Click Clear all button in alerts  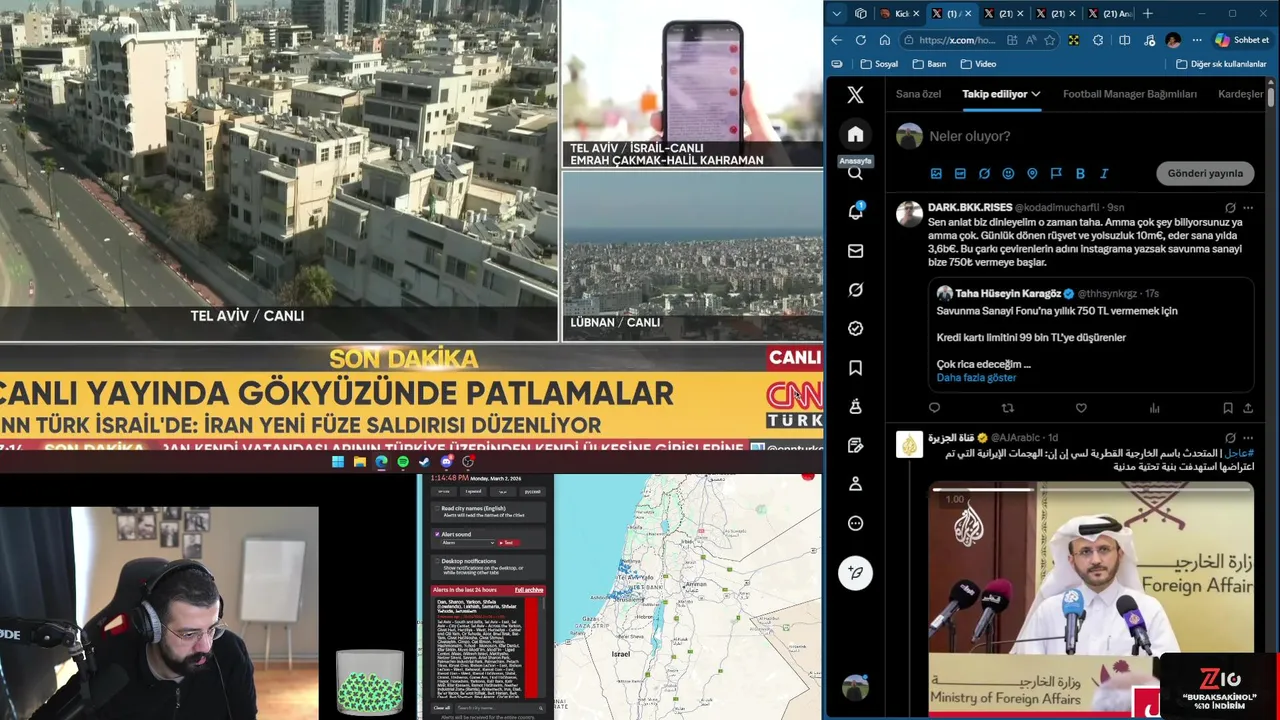441,708
